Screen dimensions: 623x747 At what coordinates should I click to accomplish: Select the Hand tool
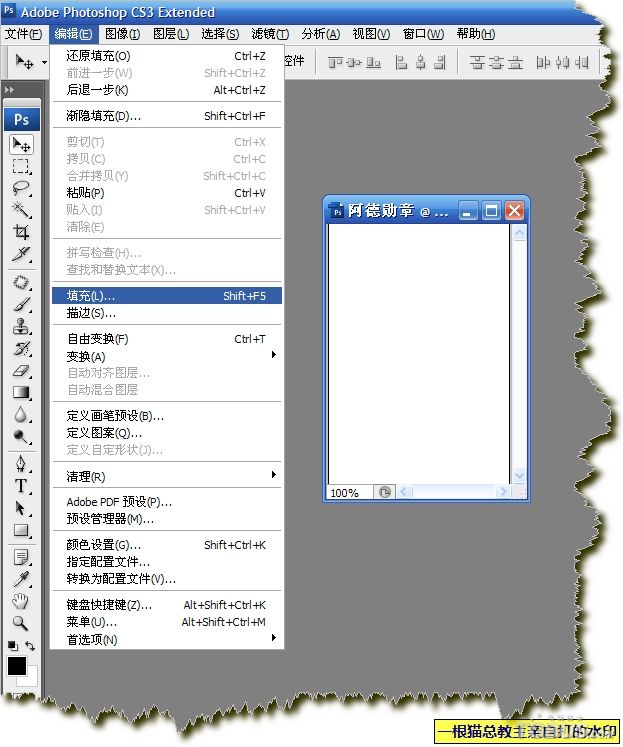click(x=21, y=601)
